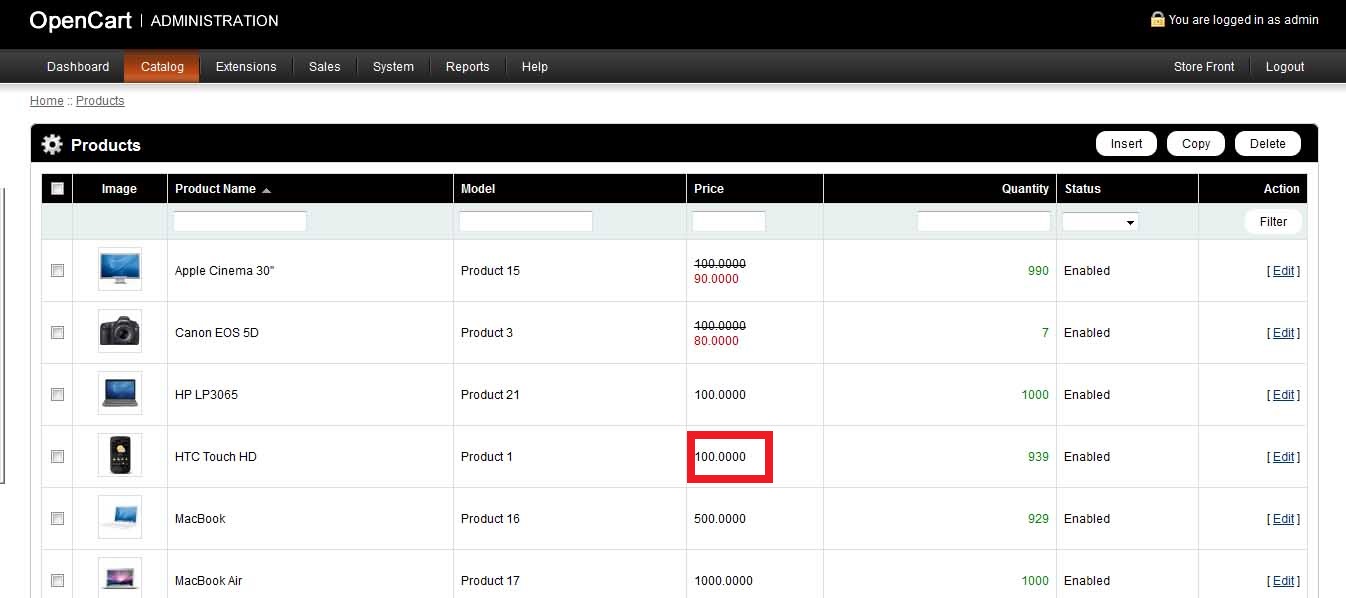Focus the Model filter field
The width and height of the screenshot is (1346, 598).
pos(526,221)
